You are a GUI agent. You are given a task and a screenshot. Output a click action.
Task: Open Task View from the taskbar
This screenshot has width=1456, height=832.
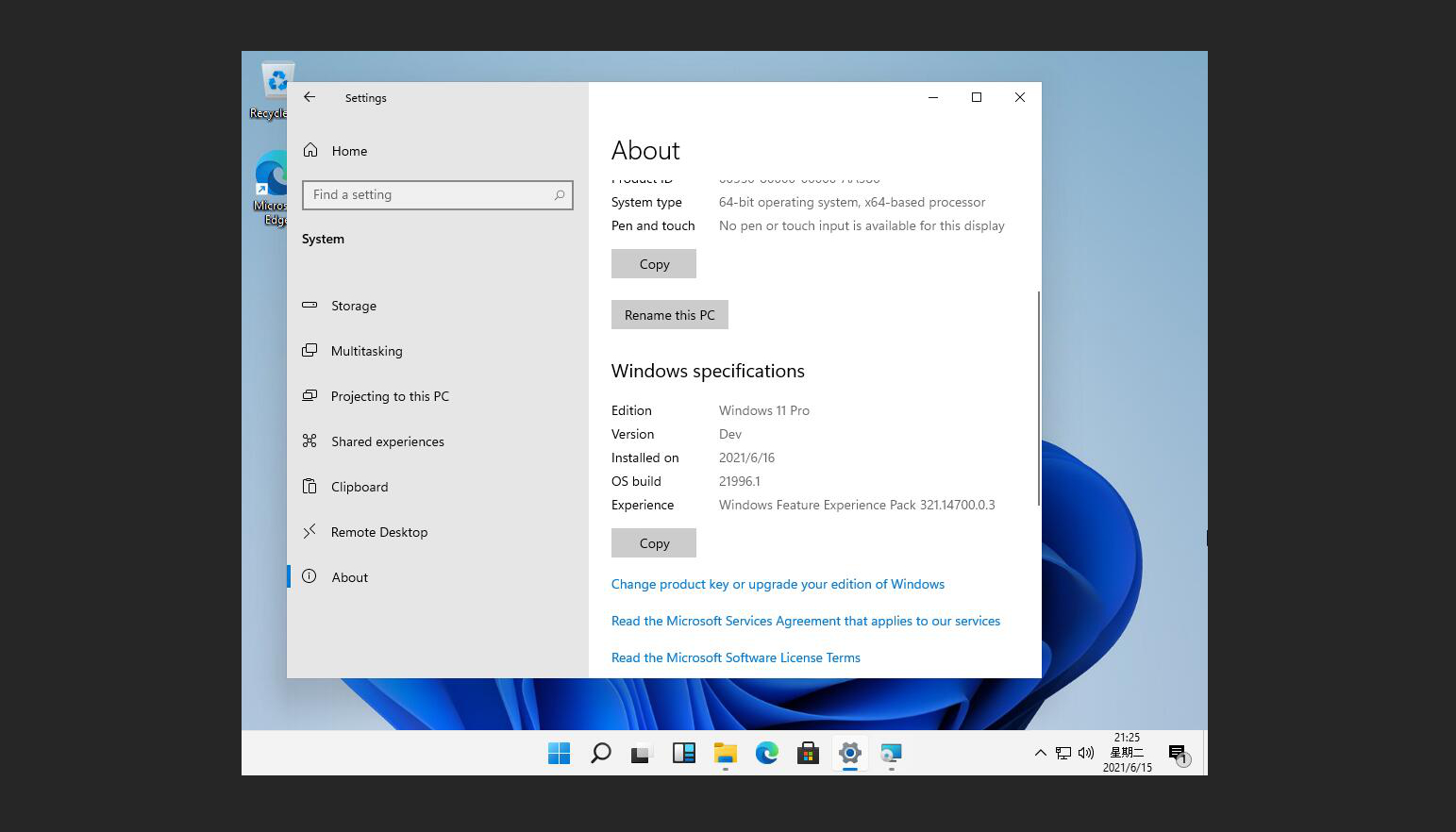coord(642,753)
